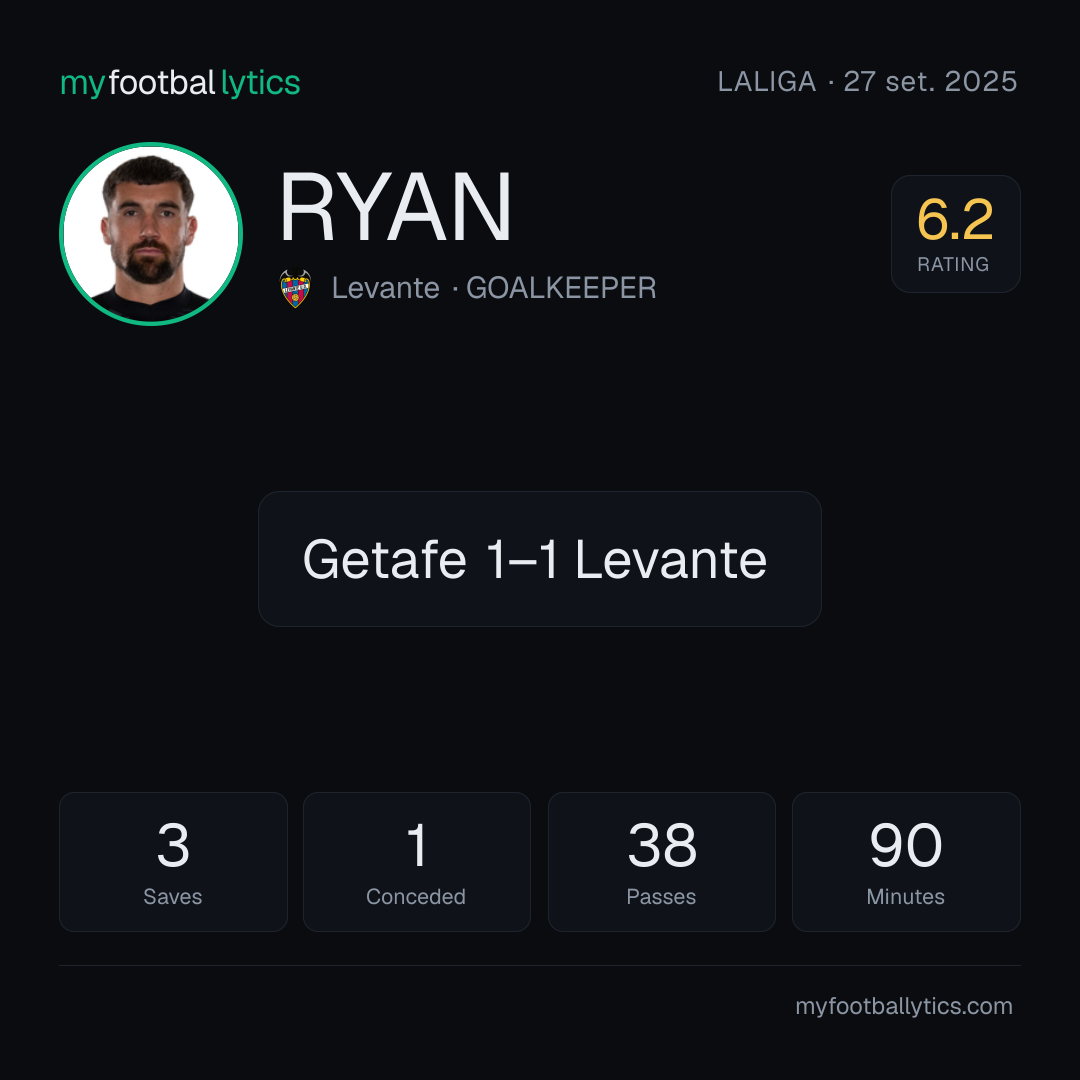Select the 6.2 rating badge
1080x1080 pixels.
955,233
